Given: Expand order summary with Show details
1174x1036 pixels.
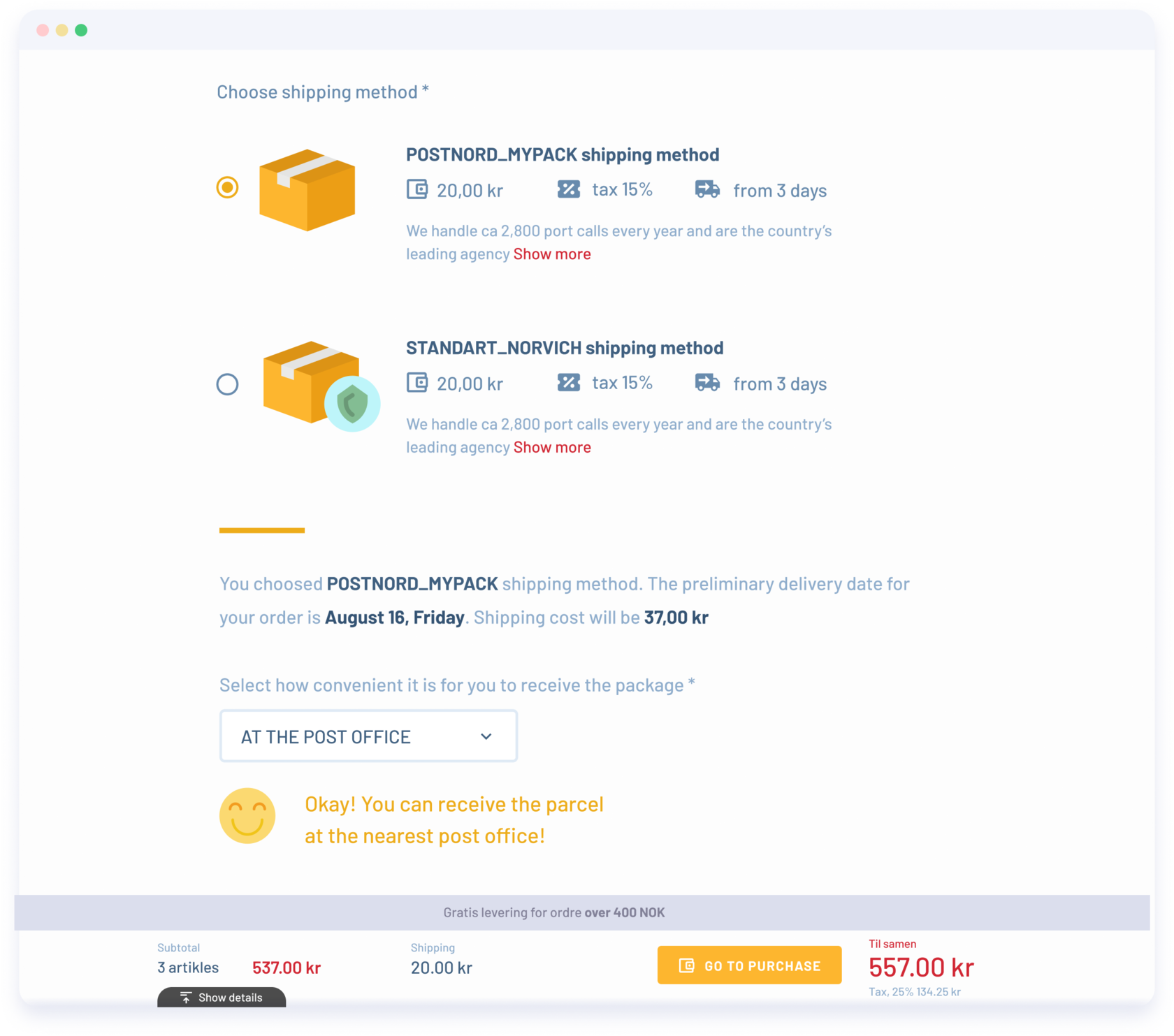Looking at the screenshot, I should (x=222, y=998).
